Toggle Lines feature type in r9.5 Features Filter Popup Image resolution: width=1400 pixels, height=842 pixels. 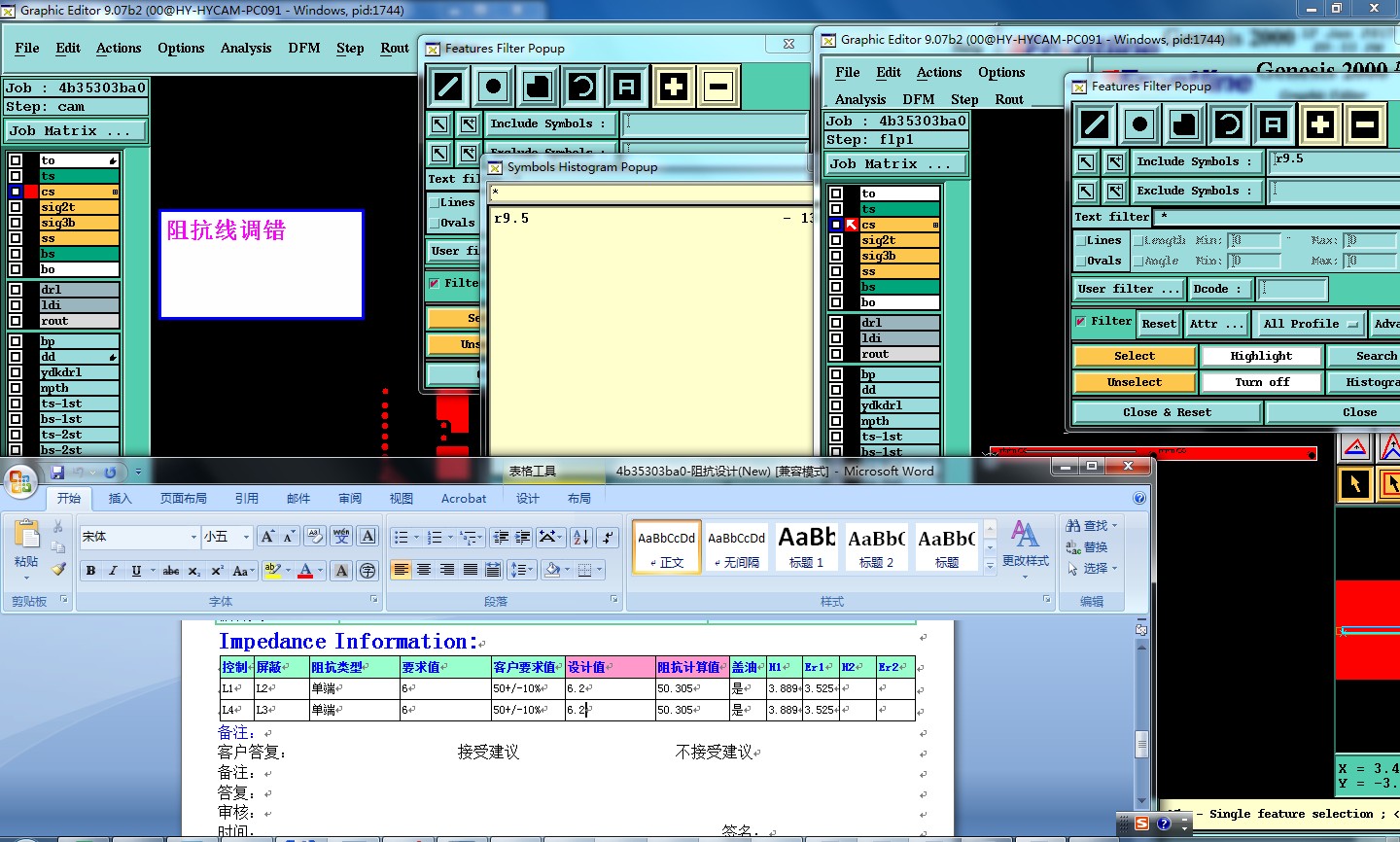tap(1095, 124)
